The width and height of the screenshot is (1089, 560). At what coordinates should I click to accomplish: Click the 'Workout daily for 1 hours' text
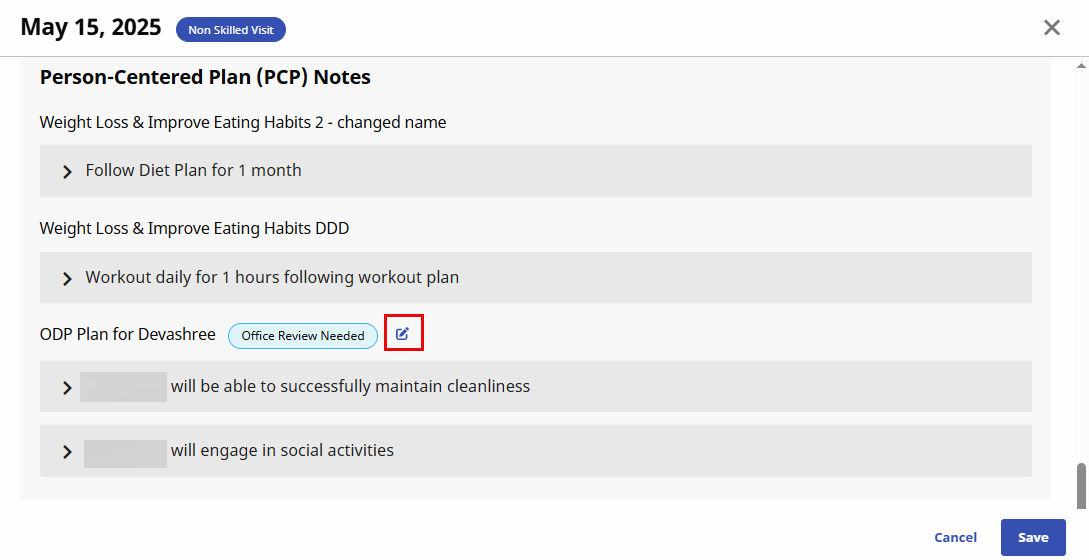coord(272,277)
